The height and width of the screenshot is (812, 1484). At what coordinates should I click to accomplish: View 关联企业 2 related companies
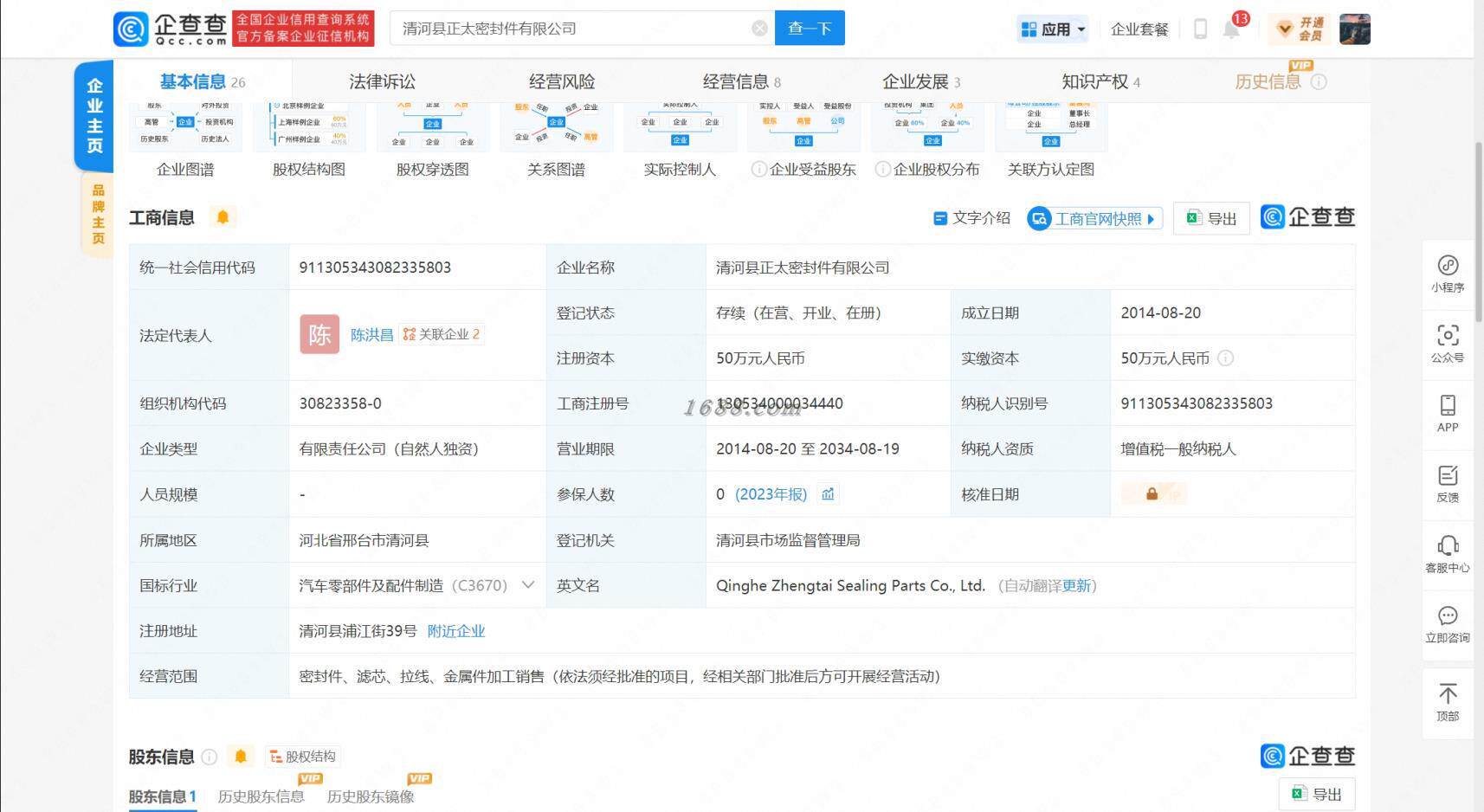click(x=442, y=334)
